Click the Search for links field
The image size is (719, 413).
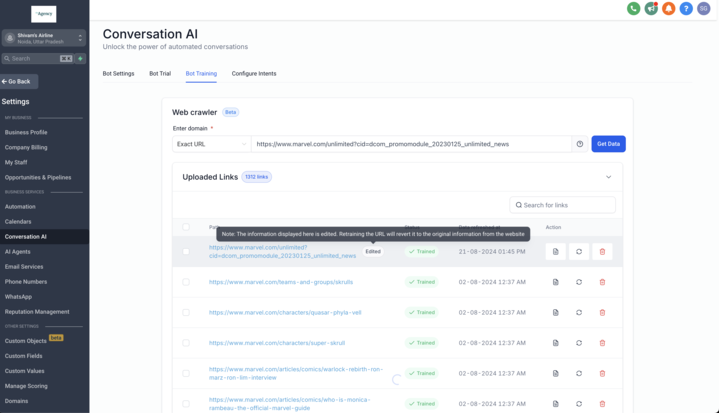point(562,205)
